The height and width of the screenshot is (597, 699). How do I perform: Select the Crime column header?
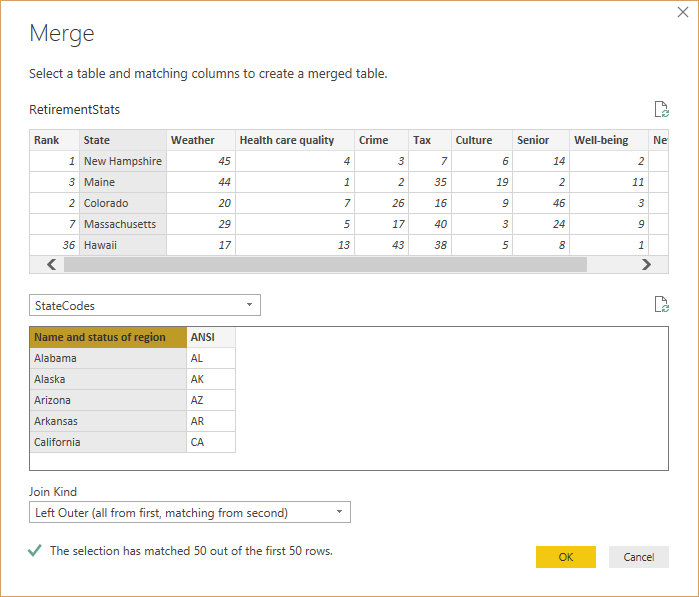(x=382, y=140)
